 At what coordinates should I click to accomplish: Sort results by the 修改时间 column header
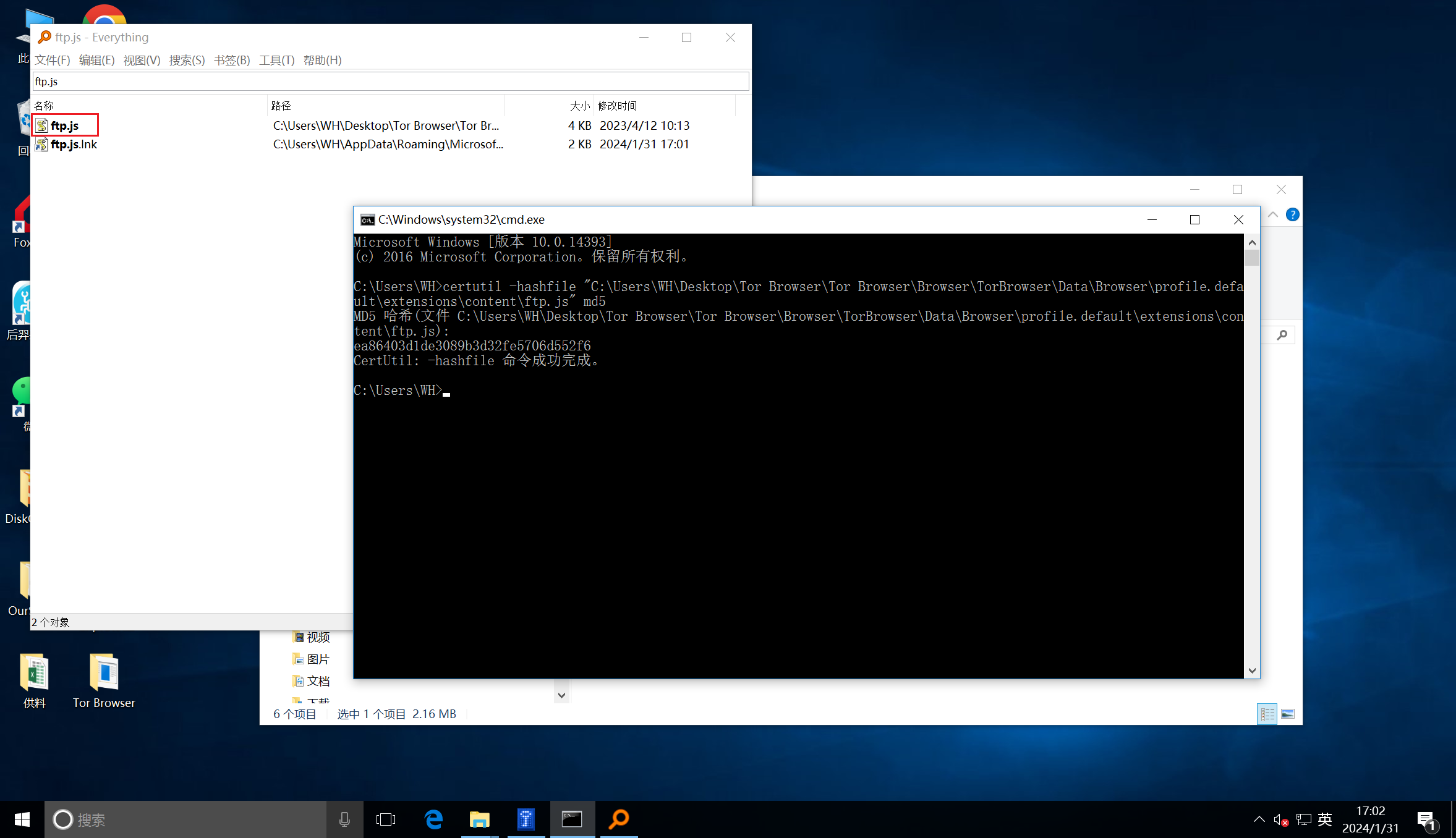pyautogui.click(x=665, y=106)
